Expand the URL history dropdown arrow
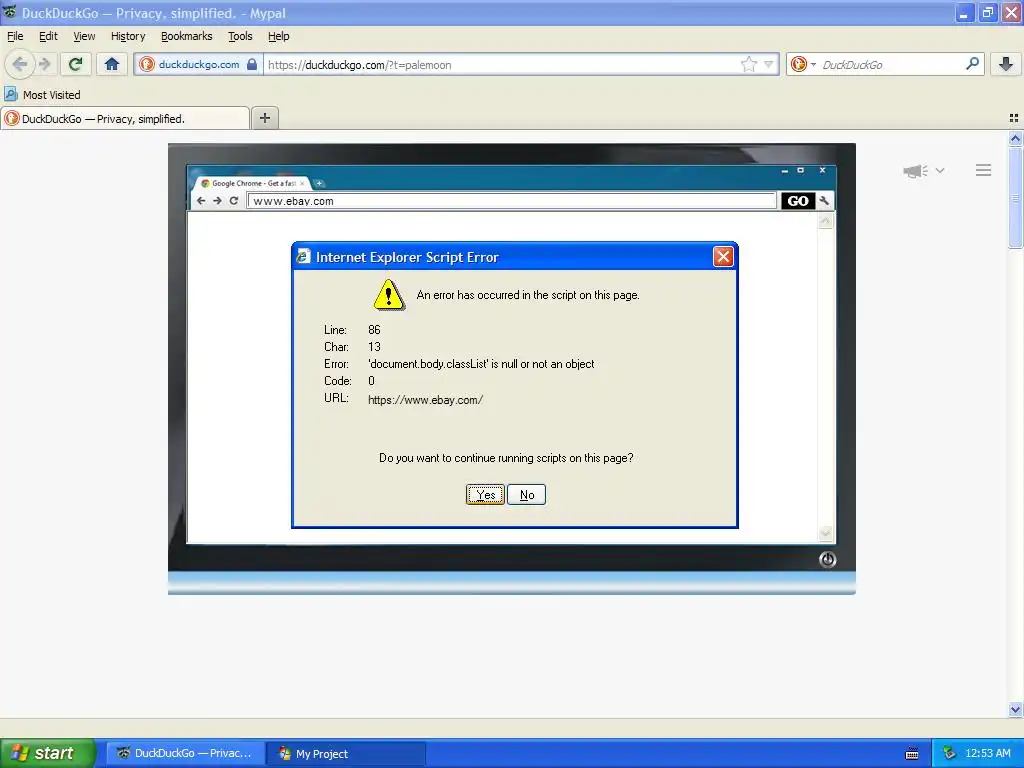 coord(769,64)
